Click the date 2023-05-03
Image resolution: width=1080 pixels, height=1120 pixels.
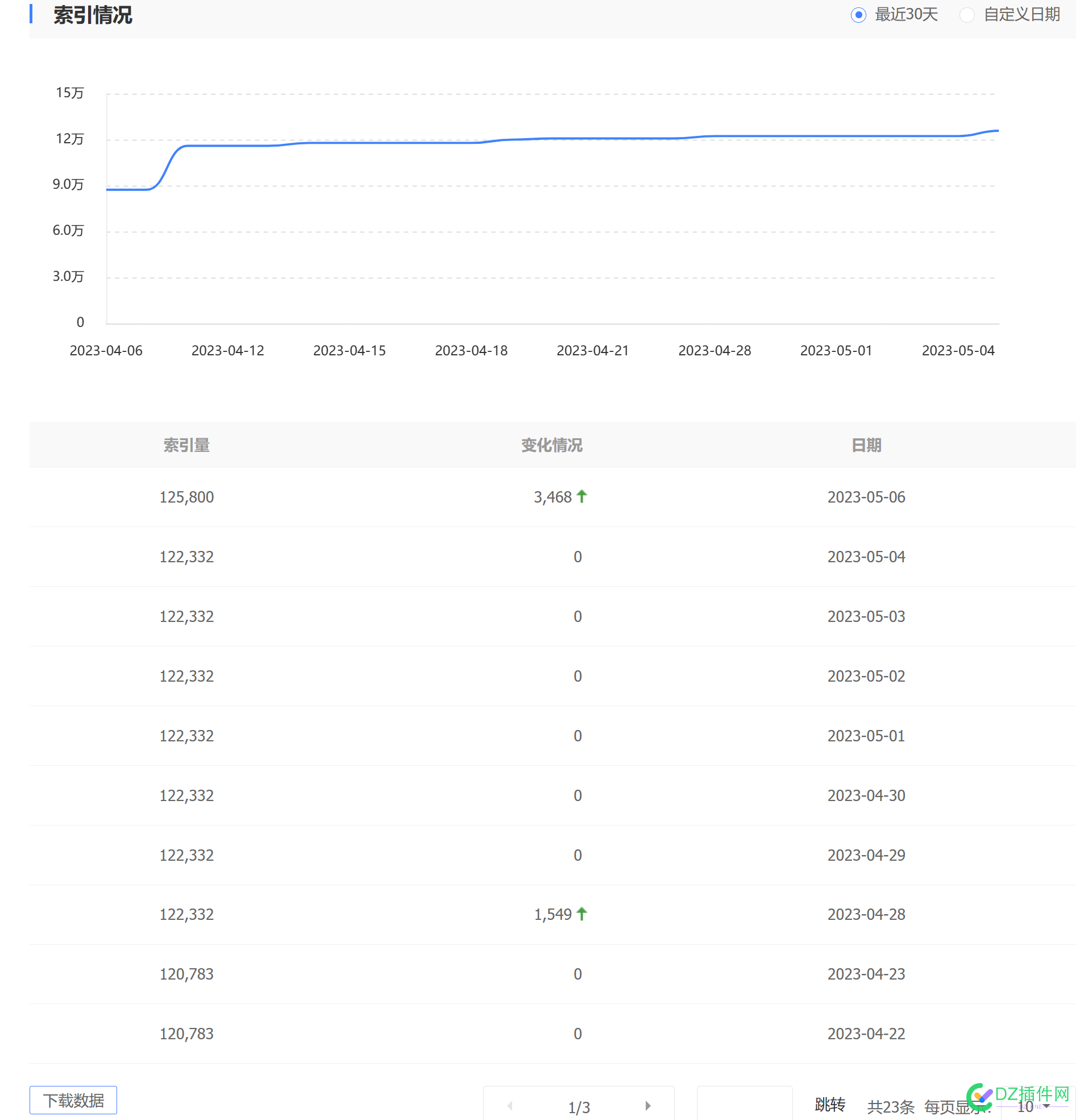866,617
